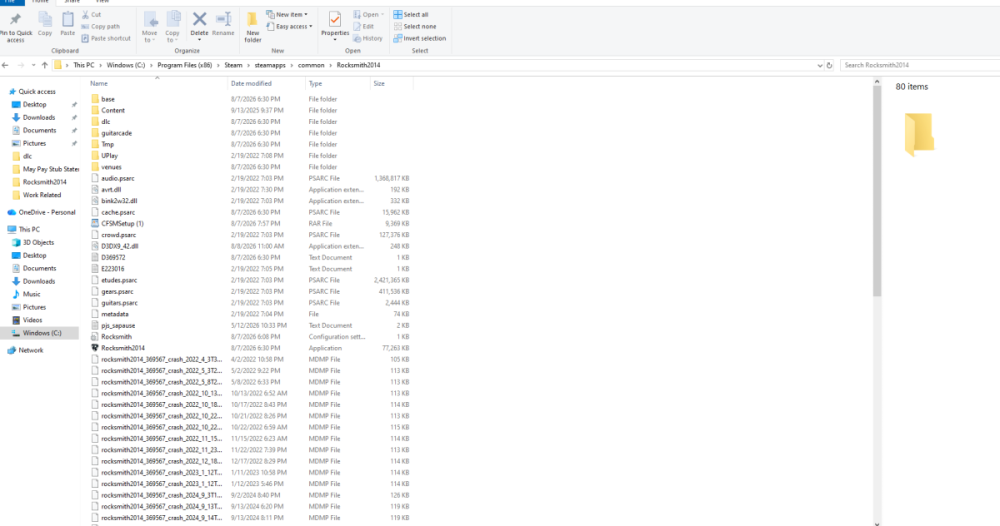Click the Paste ribbon icon

point(68,24)
